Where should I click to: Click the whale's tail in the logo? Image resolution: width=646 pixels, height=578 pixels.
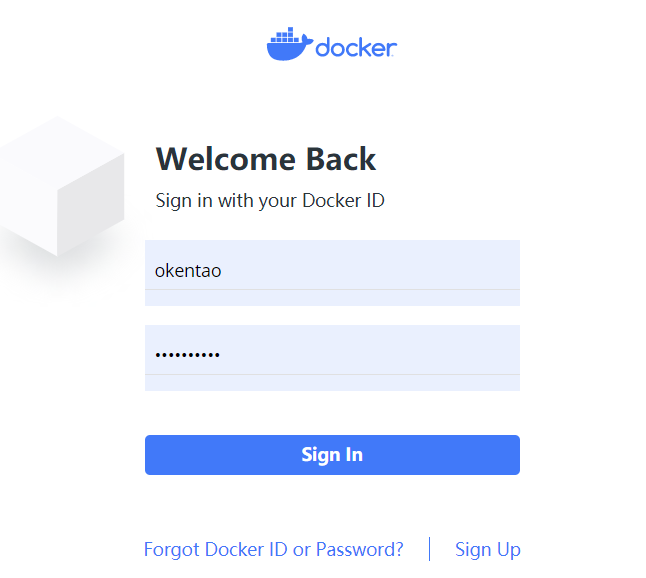(307, 40)
